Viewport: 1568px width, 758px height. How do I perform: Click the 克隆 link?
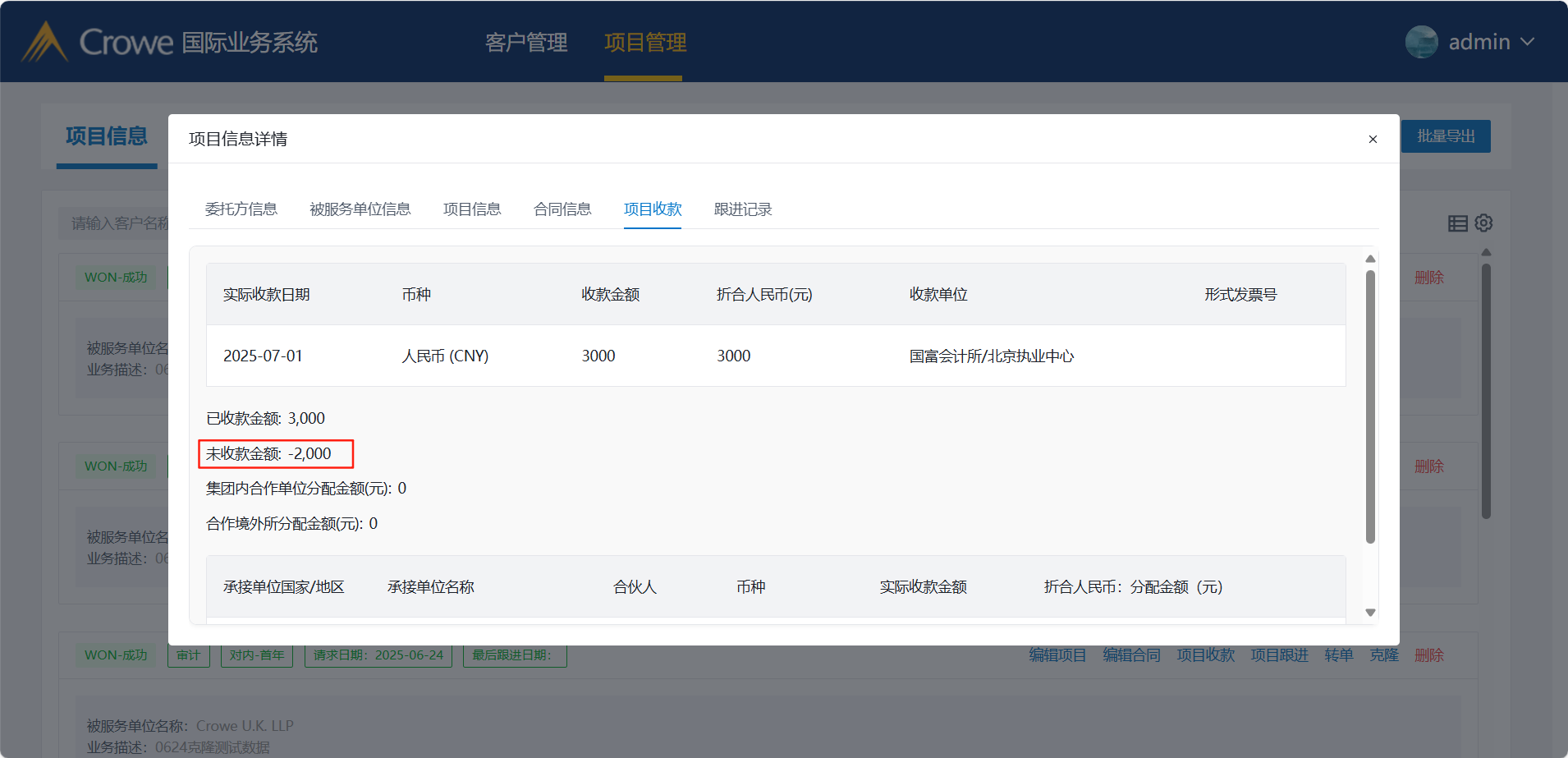(1383, 655)
